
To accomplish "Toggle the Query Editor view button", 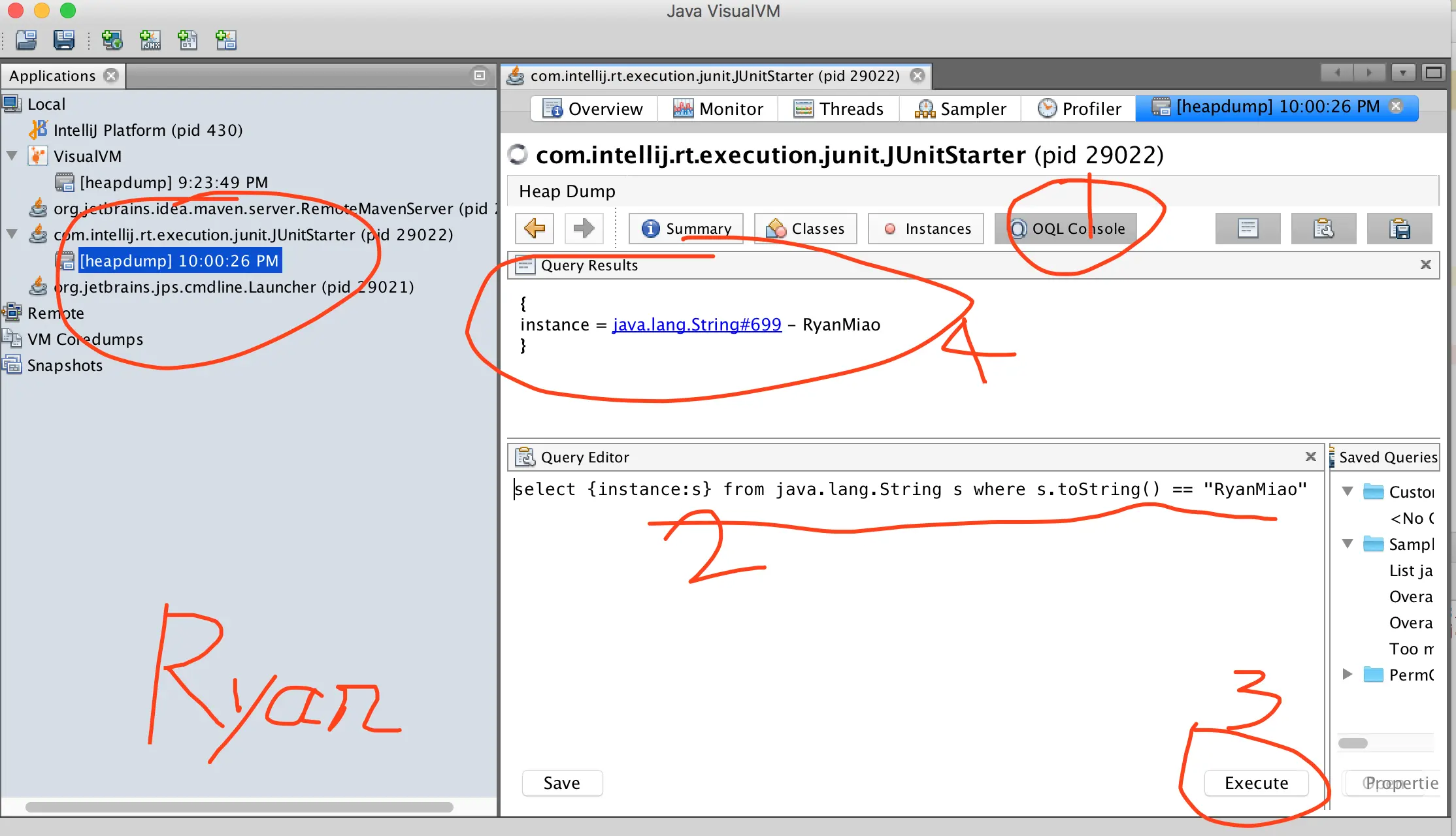I will coord(1323,229).
